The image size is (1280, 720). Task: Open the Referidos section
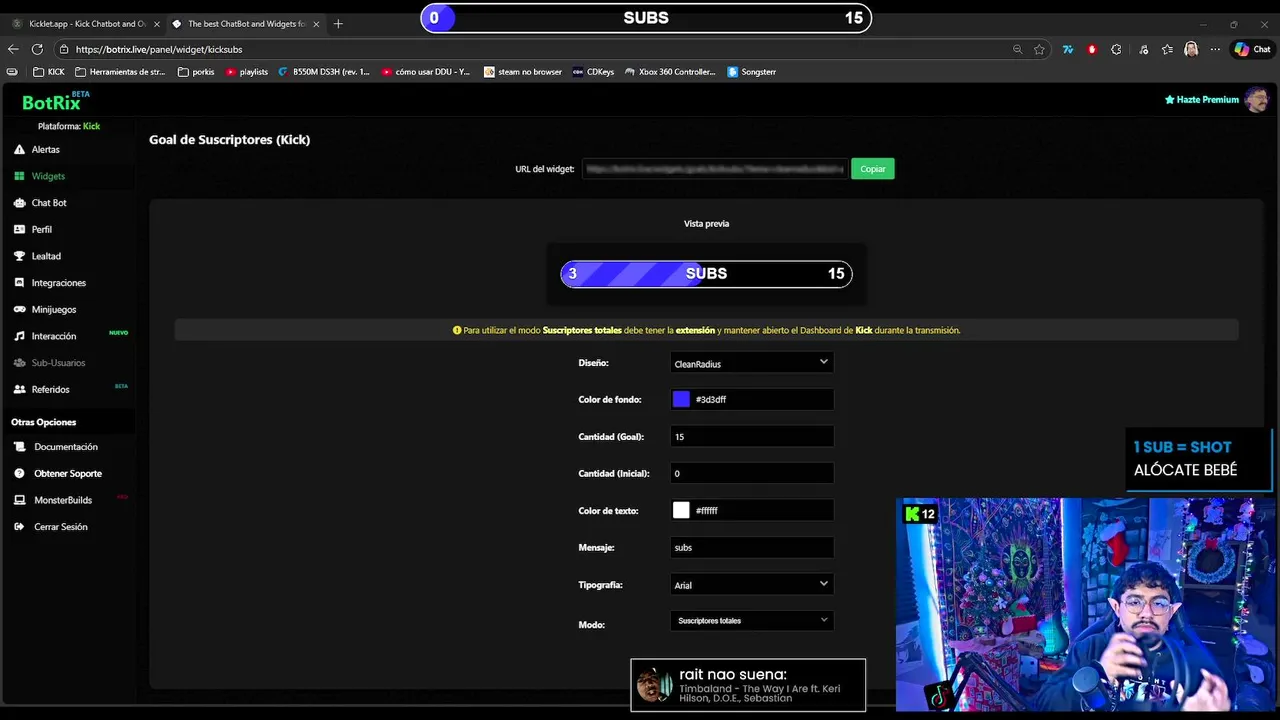pos(51,389)
